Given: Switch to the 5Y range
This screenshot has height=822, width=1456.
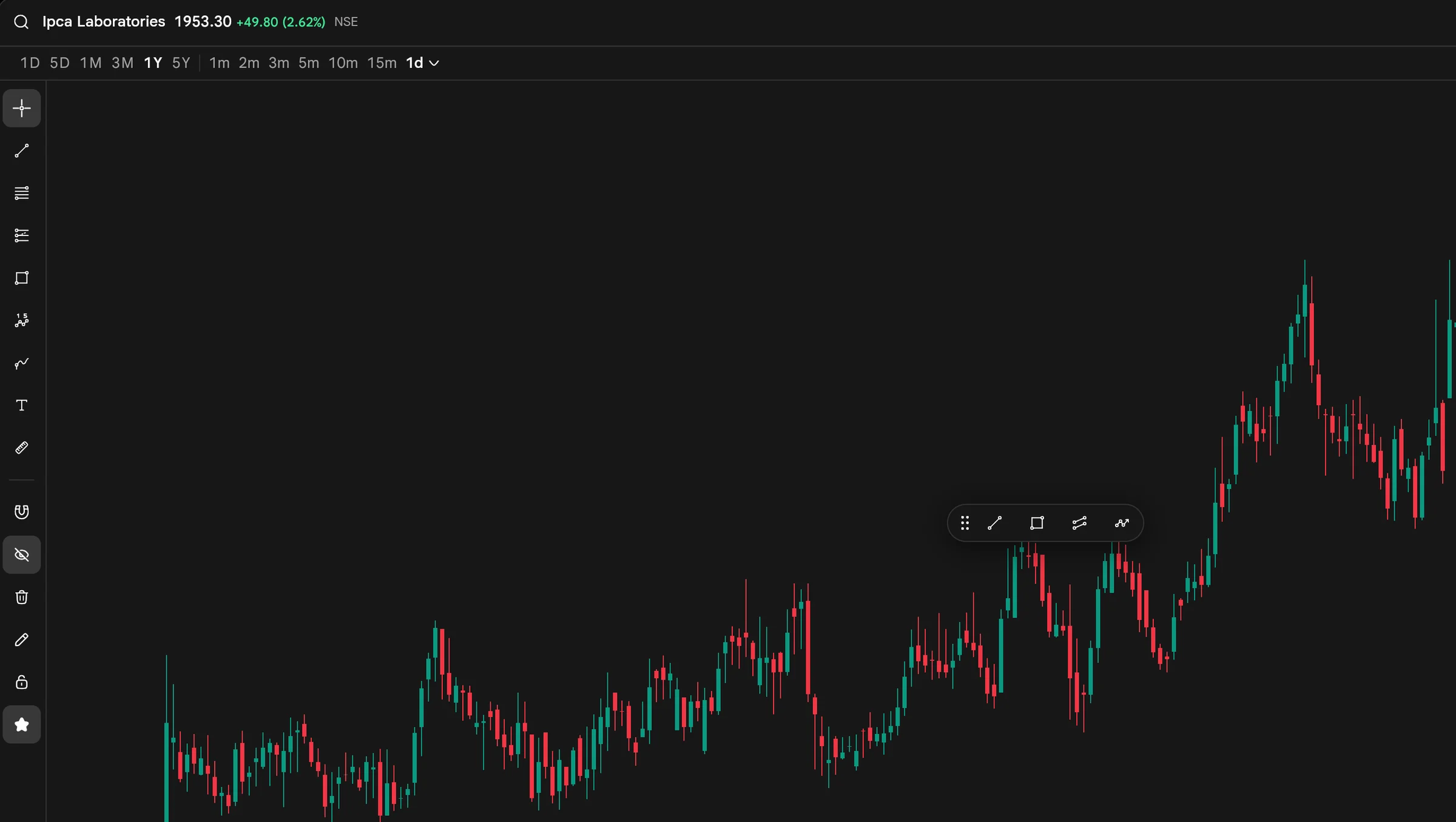Looking at the screenshot, I should 181,63.
